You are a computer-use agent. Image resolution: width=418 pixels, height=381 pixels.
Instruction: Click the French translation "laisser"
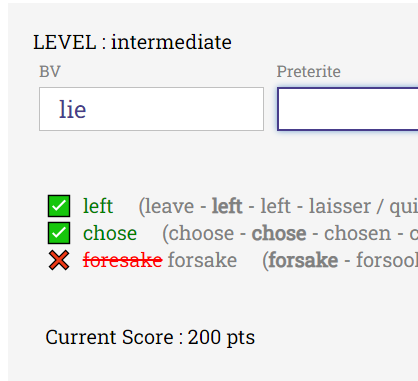(x=340, y=206)
